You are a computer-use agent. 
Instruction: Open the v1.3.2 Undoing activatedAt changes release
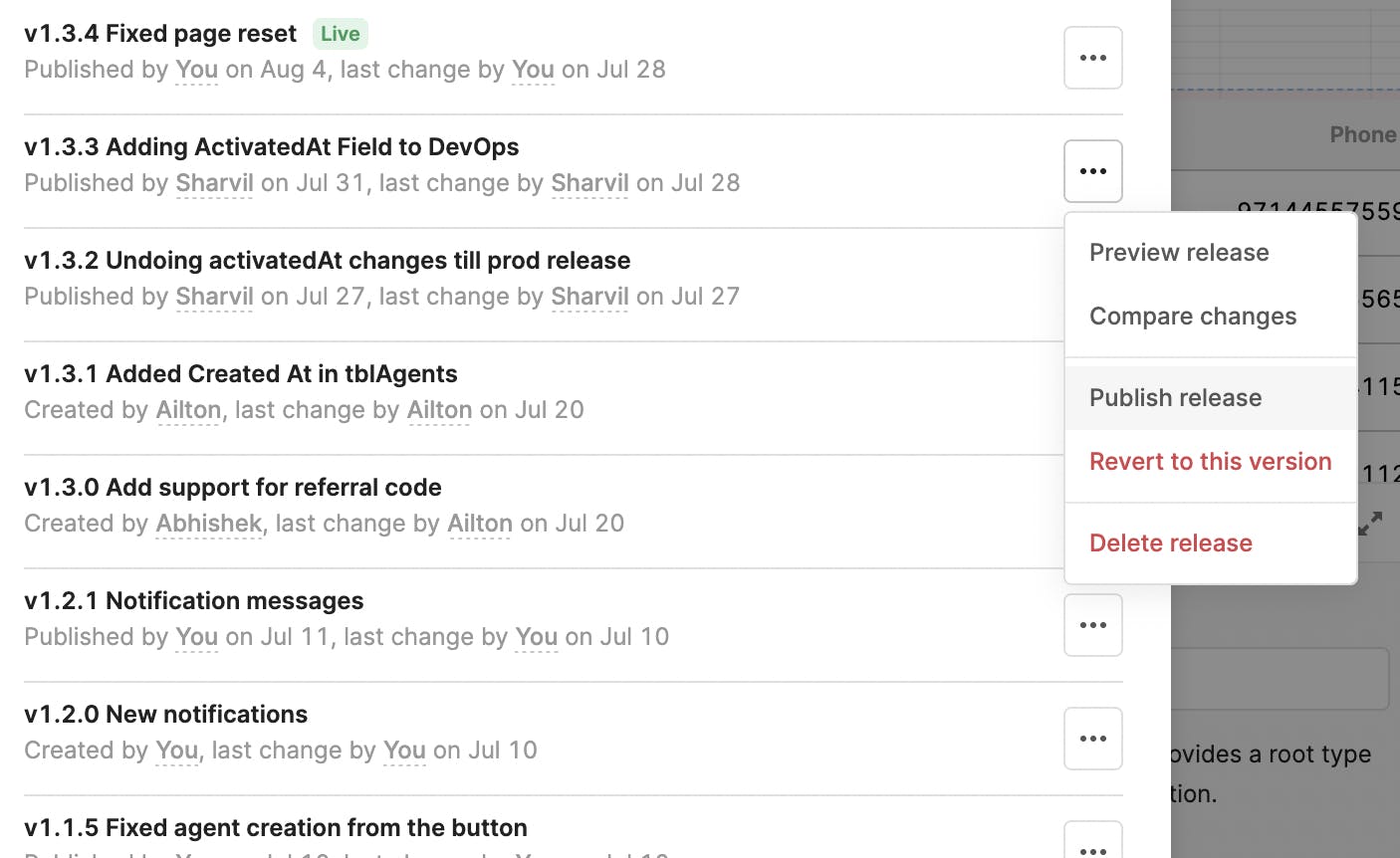[328, 261]
